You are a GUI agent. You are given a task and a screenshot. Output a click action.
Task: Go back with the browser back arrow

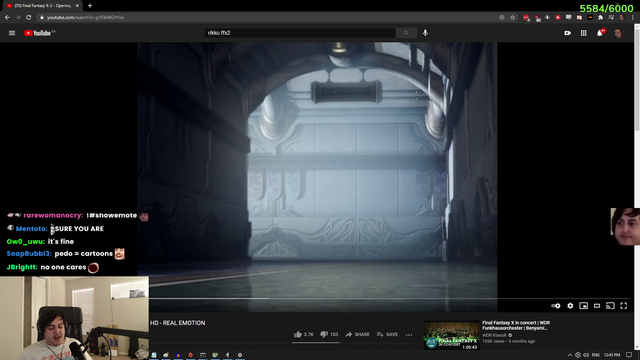coord(7,18)
